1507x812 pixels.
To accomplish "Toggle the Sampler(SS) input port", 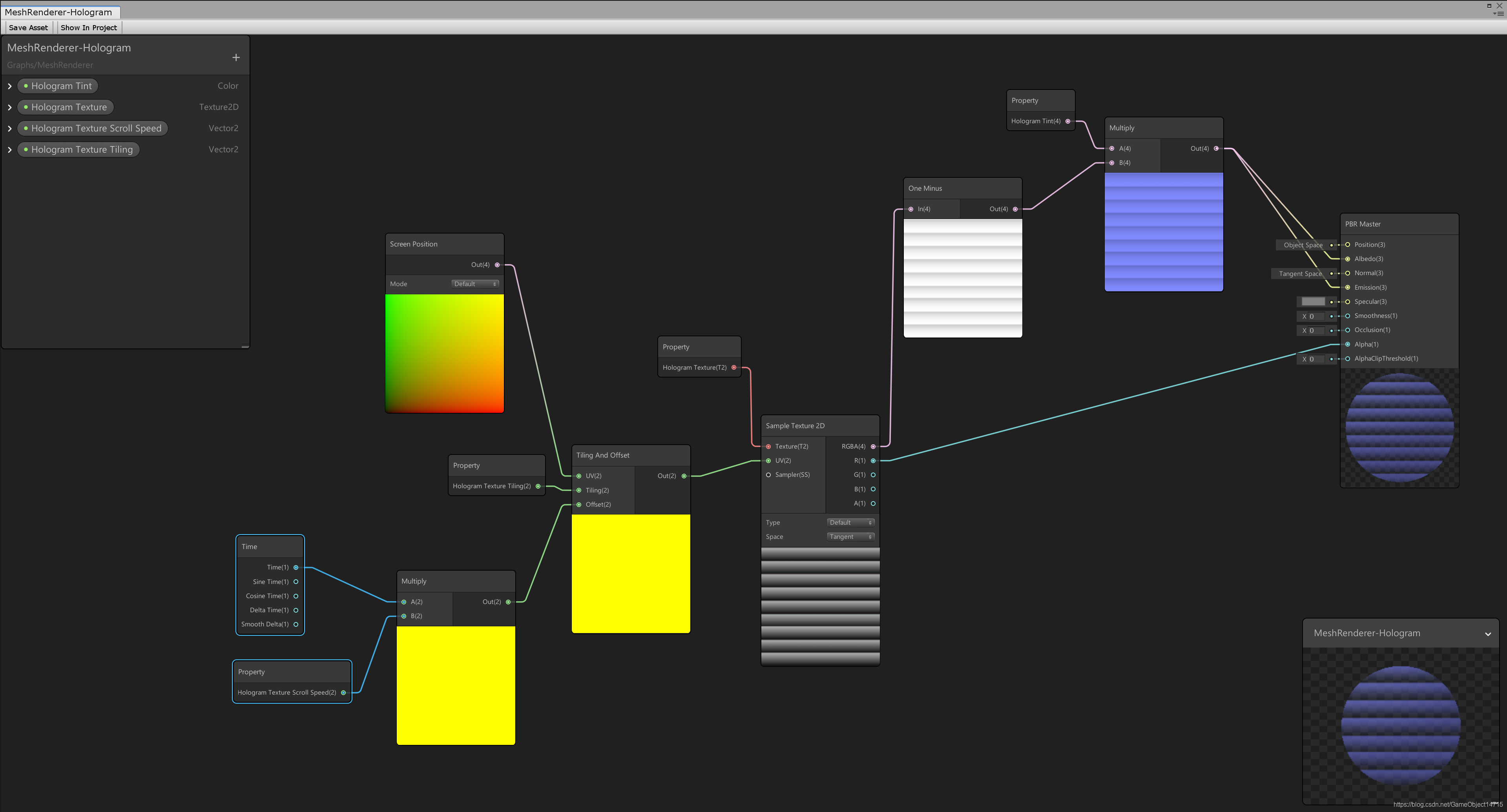I will pos(769,474).
